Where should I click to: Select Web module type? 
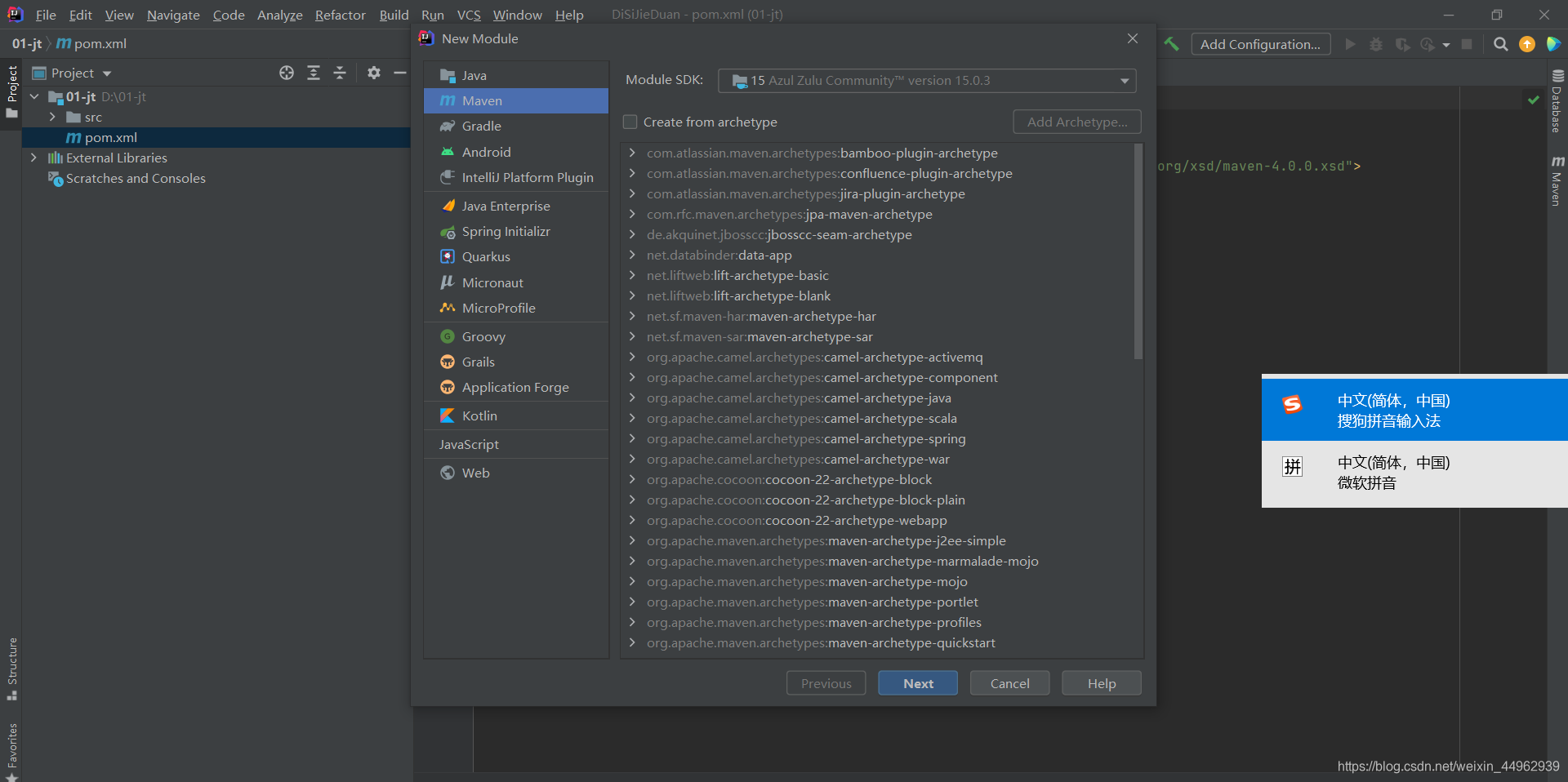(516, 473)
